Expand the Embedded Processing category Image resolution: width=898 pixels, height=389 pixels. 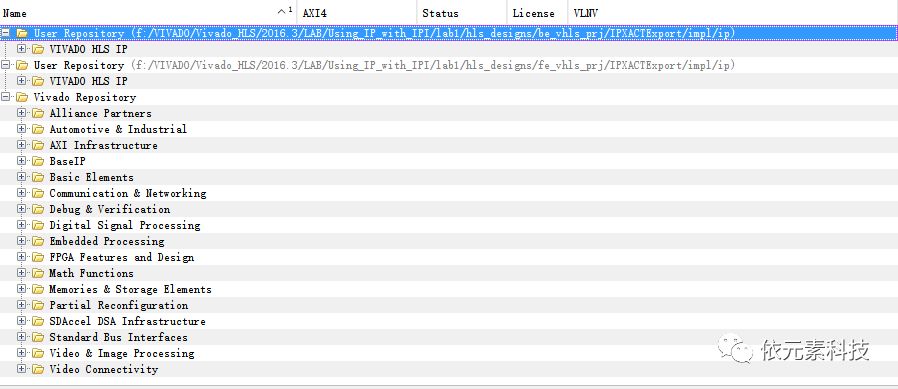[x=22, y=241]
